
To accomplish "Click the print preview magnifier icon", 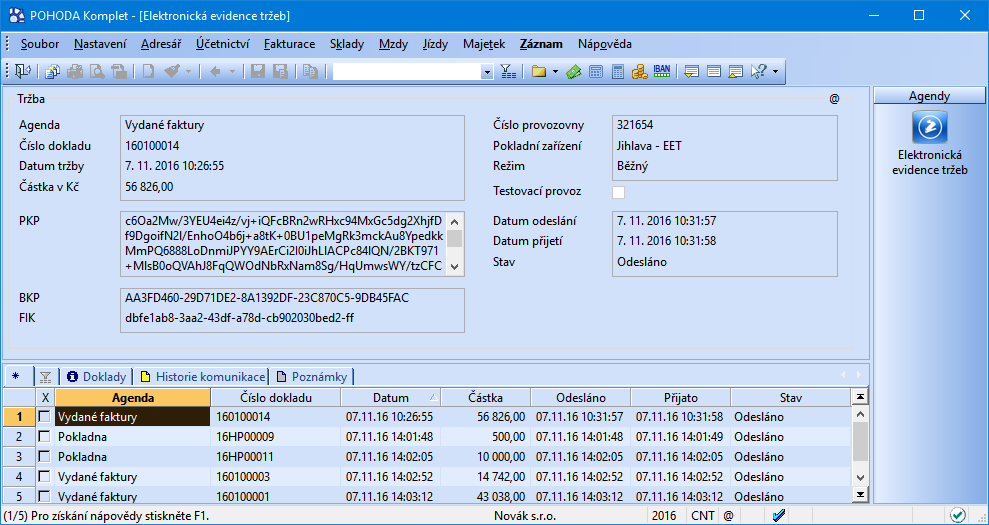I will click(x=97, y=72).
